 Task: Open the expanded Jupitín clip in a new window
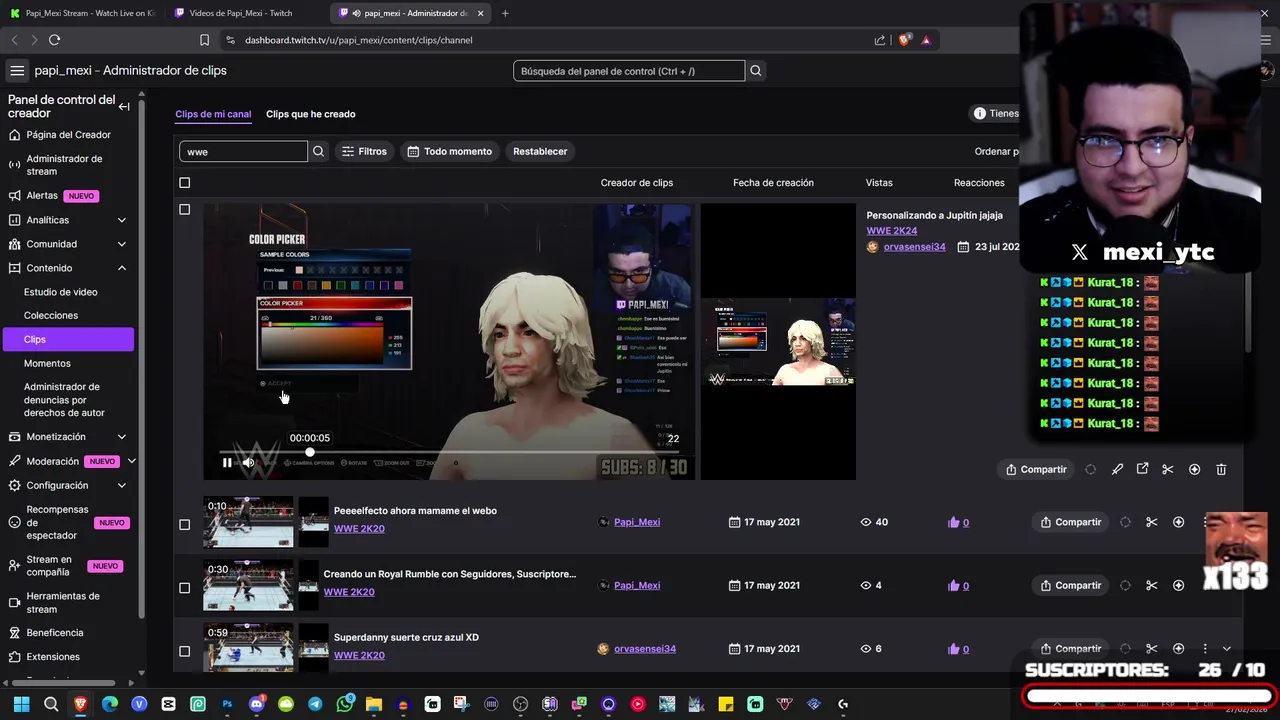1142,469
